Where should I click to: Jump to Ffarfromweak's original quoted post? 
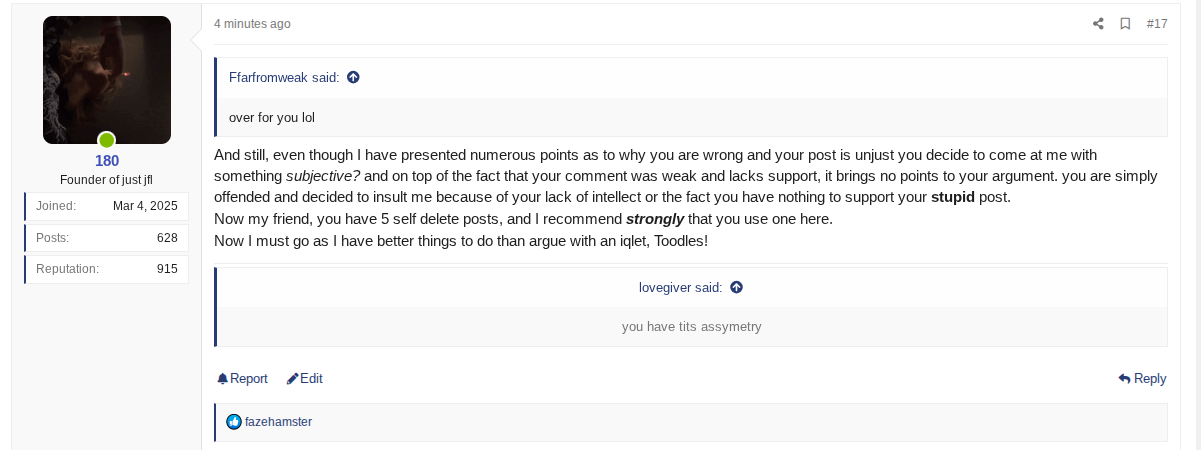[353, 77]
